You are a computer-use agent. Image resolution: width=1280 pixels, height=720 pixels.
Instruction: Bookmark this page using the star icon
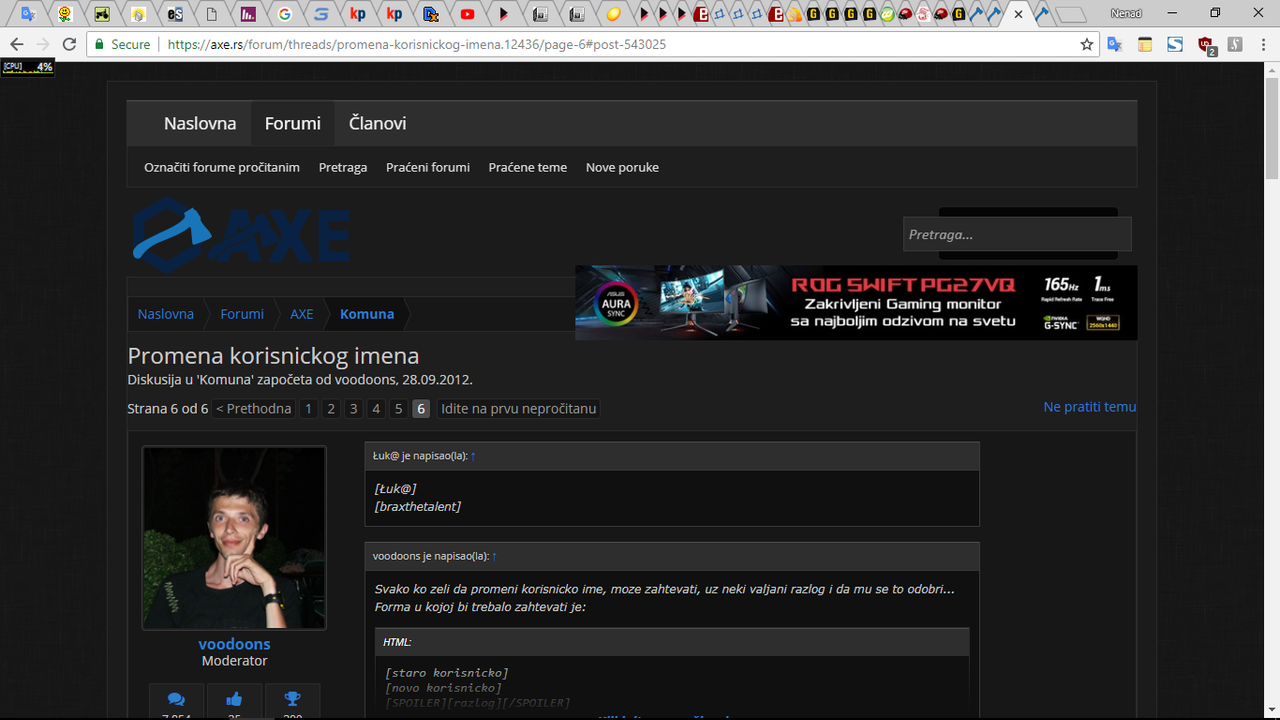(1086, 44)
